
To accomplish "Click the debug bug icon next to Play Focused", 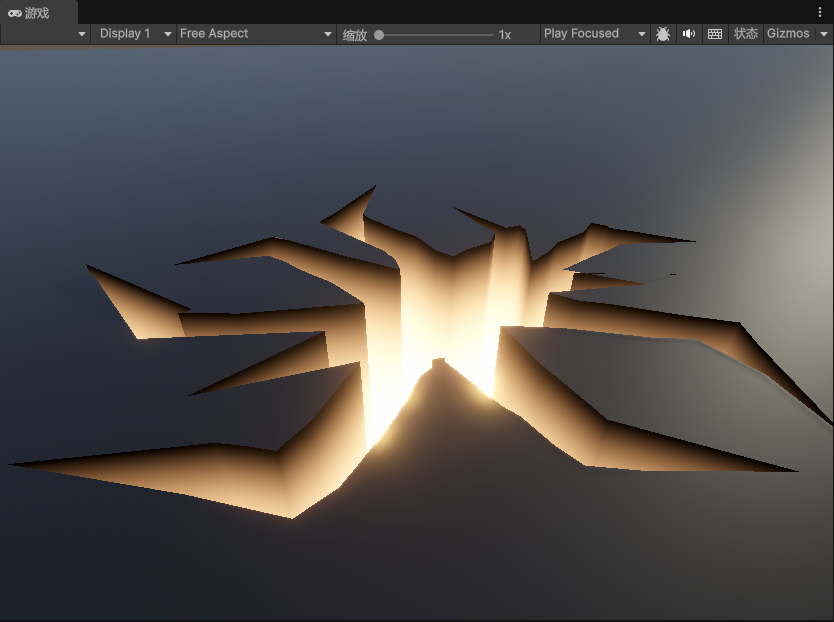I will point(663,33).
